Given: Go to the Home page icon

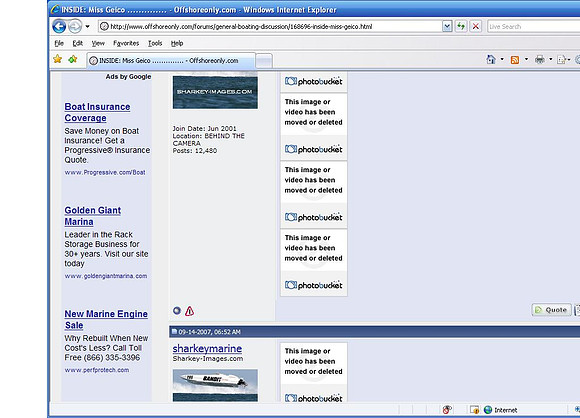Looking at the screenshot, I should (x=491, y=60).
